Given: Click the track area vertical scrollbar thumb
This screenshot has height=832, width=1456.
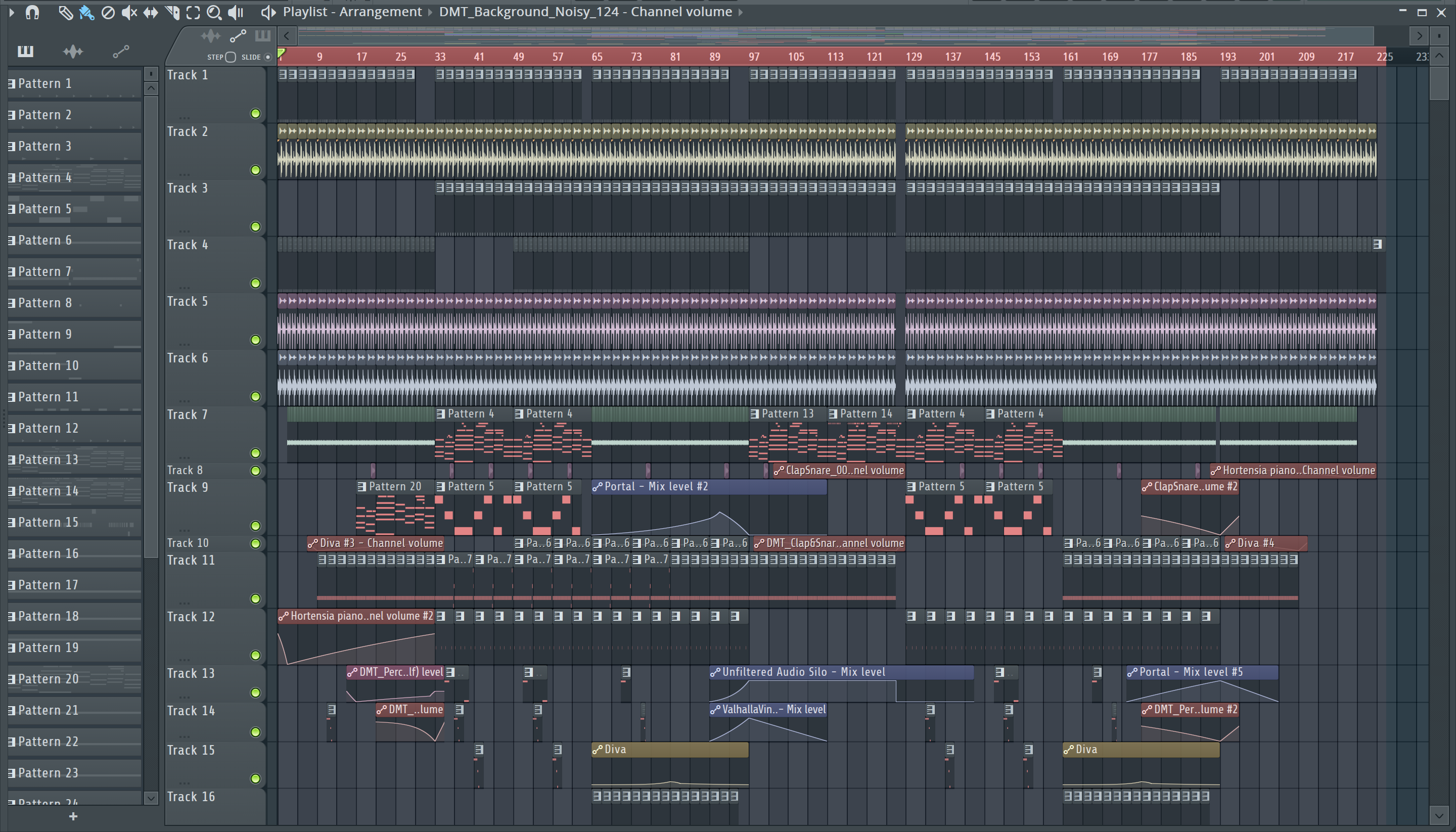Looking at the screenshot, I should click(1439, 83).
